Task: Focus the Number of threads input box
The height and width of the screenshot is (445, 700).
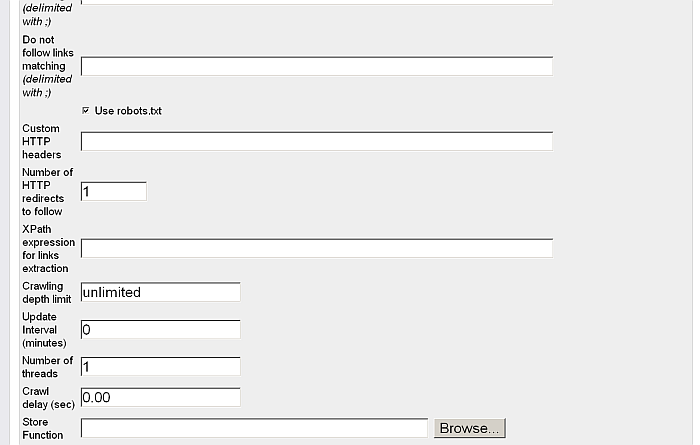Action: (161, 366)
